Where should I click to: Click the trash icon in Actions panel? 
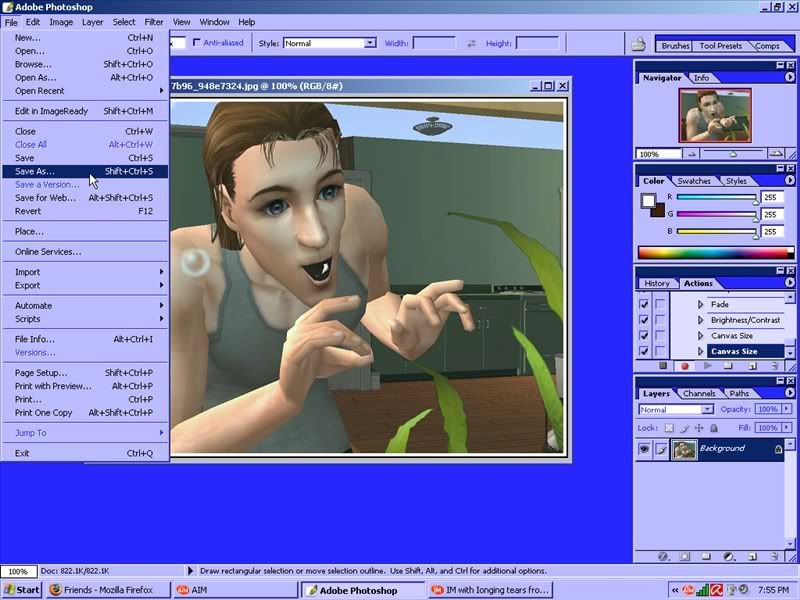[x=774, y=366]
